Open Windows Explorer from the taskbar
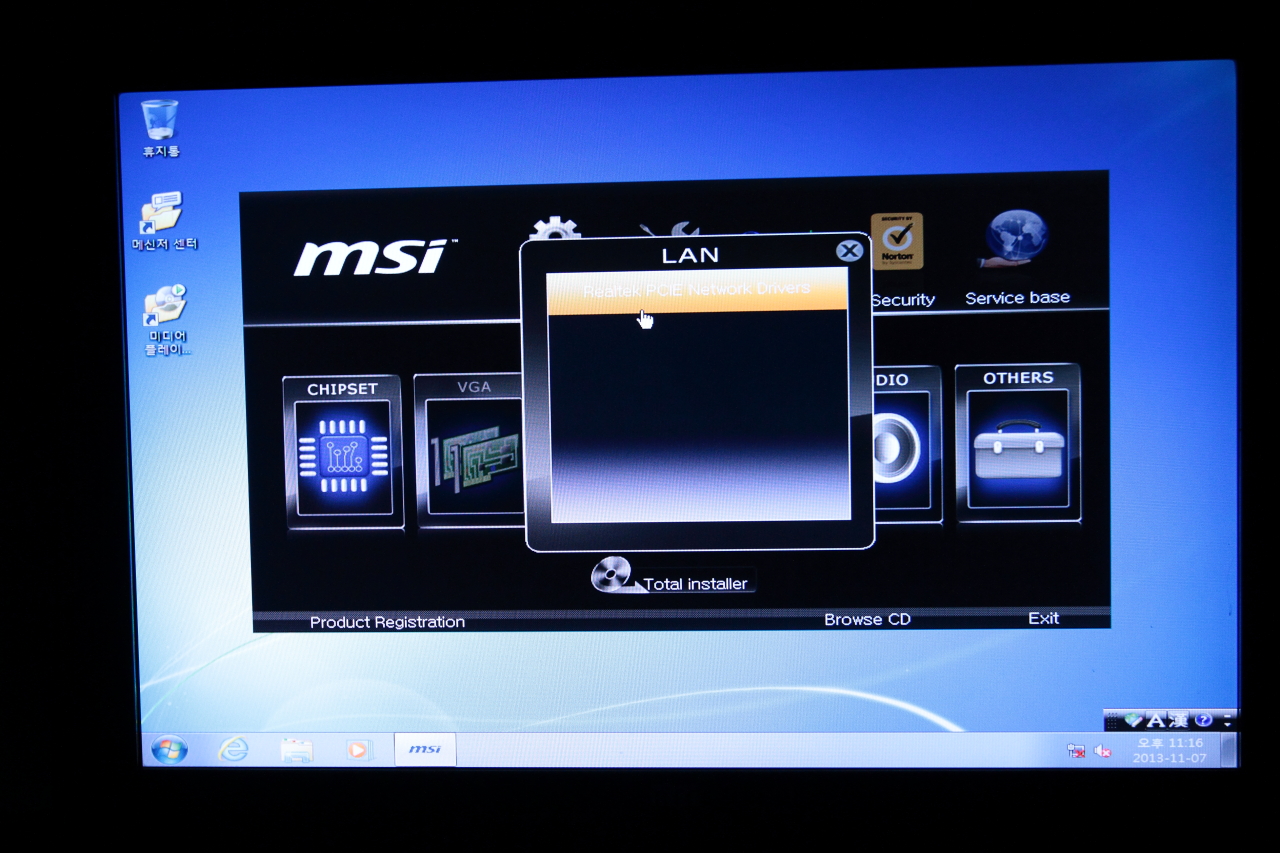 click(x=296, y=750)
